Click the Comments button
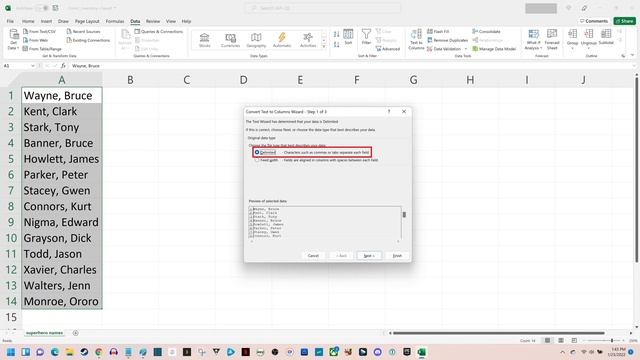 click(594, 21)
